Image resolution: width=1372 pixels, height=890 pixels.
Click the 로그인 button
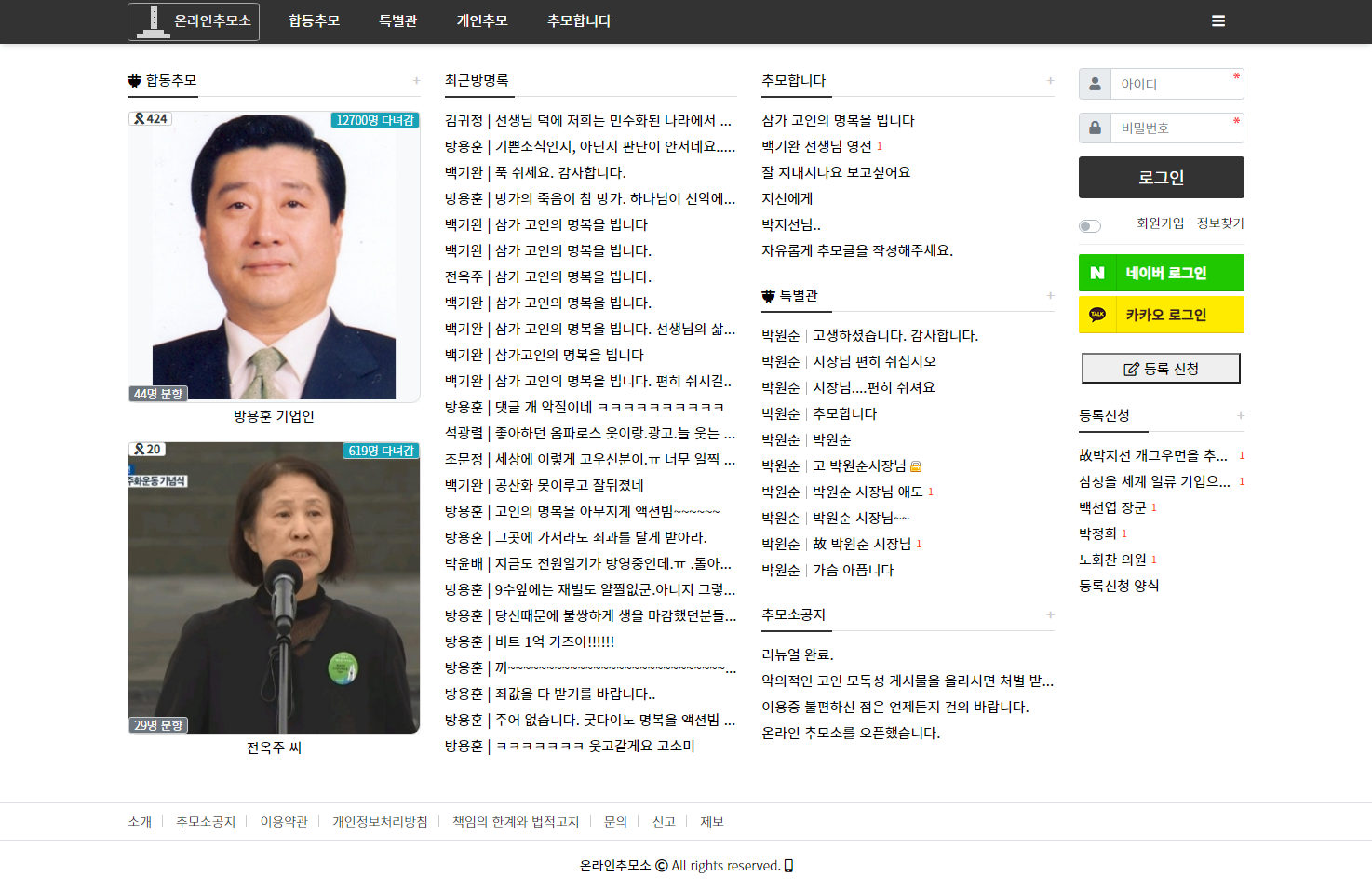pyautogui.click(x=1162, y=177)
